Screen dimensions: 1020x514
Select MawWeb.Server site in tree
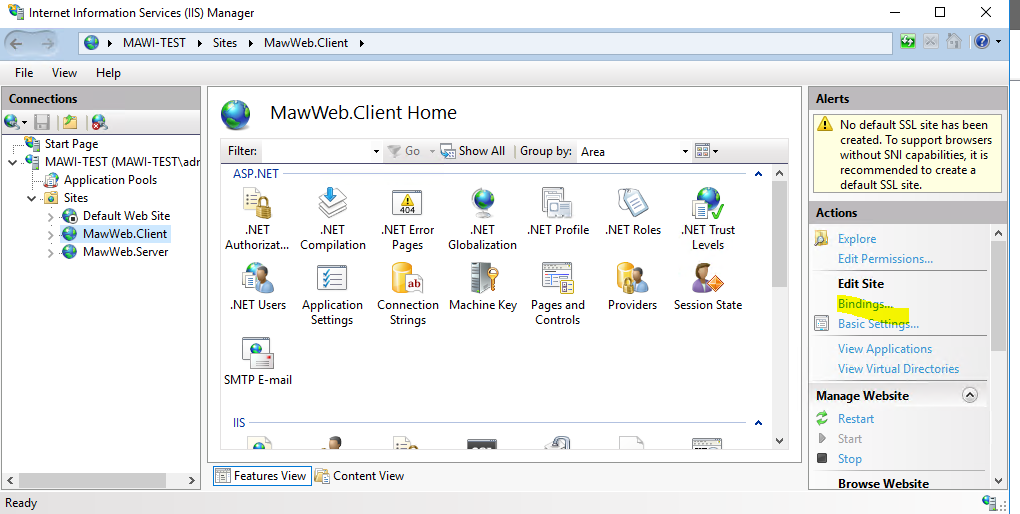(126, 252)
